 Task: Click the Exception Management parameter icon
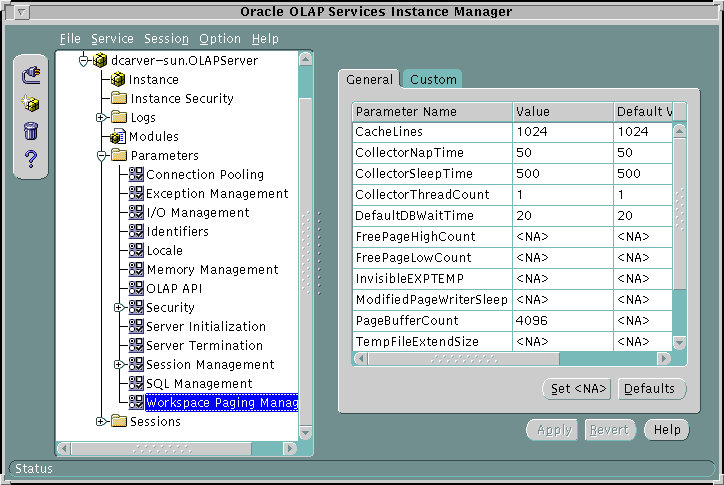pyautogui.click(x=136, y=193)
